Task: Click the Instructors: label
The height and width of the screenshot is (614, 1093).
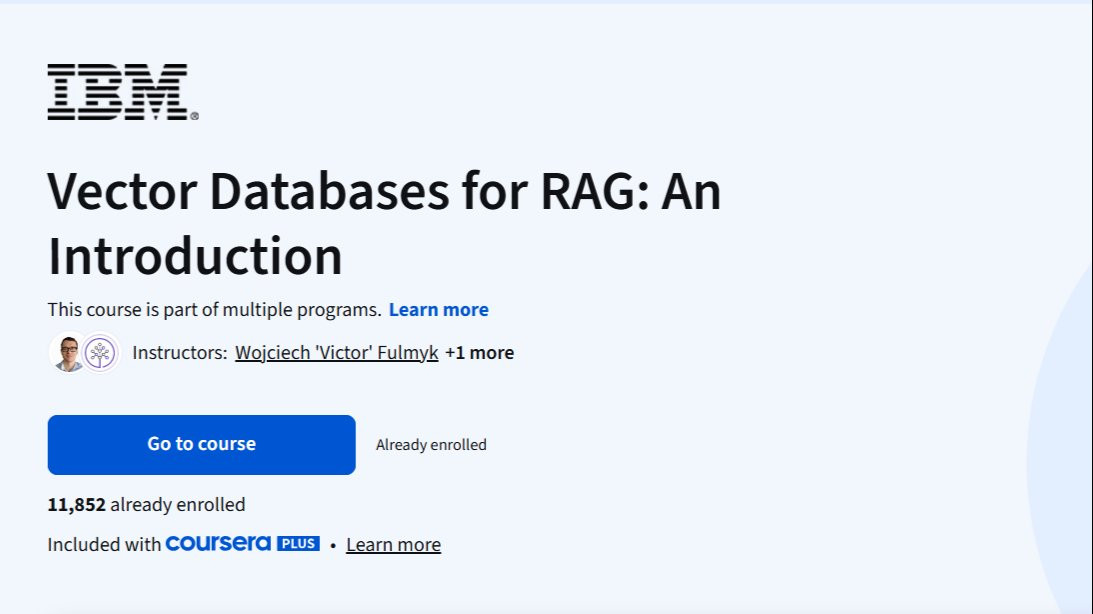Action: [179, 352]
